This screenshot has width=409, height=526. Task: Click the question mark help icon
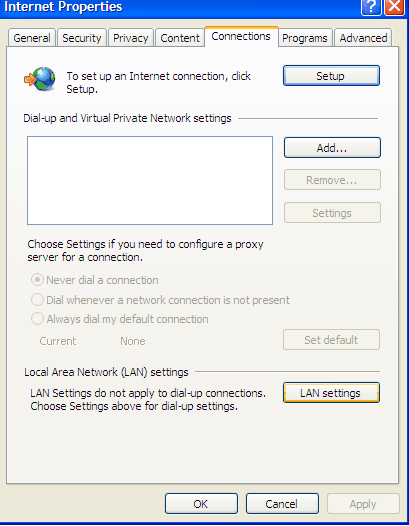tap(371, 7)
